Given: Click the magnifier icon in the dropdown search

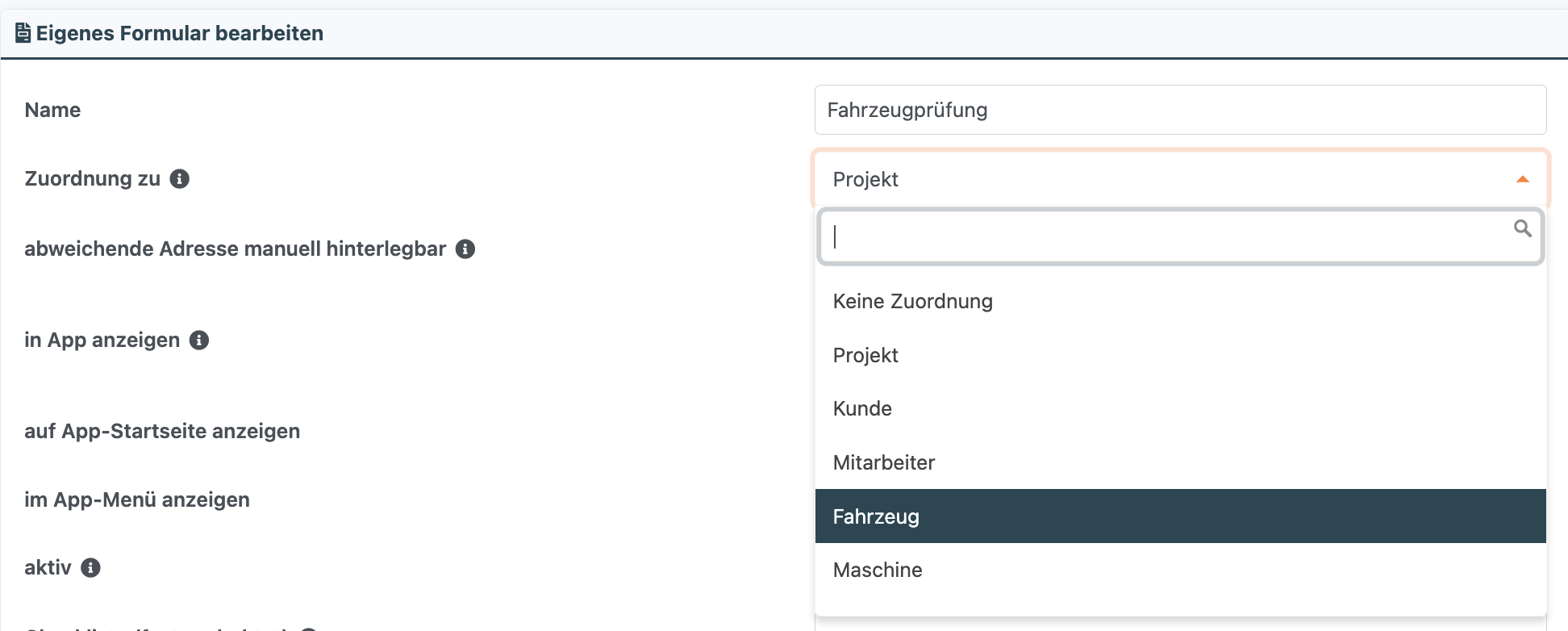Looking at the screenshot, I should pos(1522,229).
